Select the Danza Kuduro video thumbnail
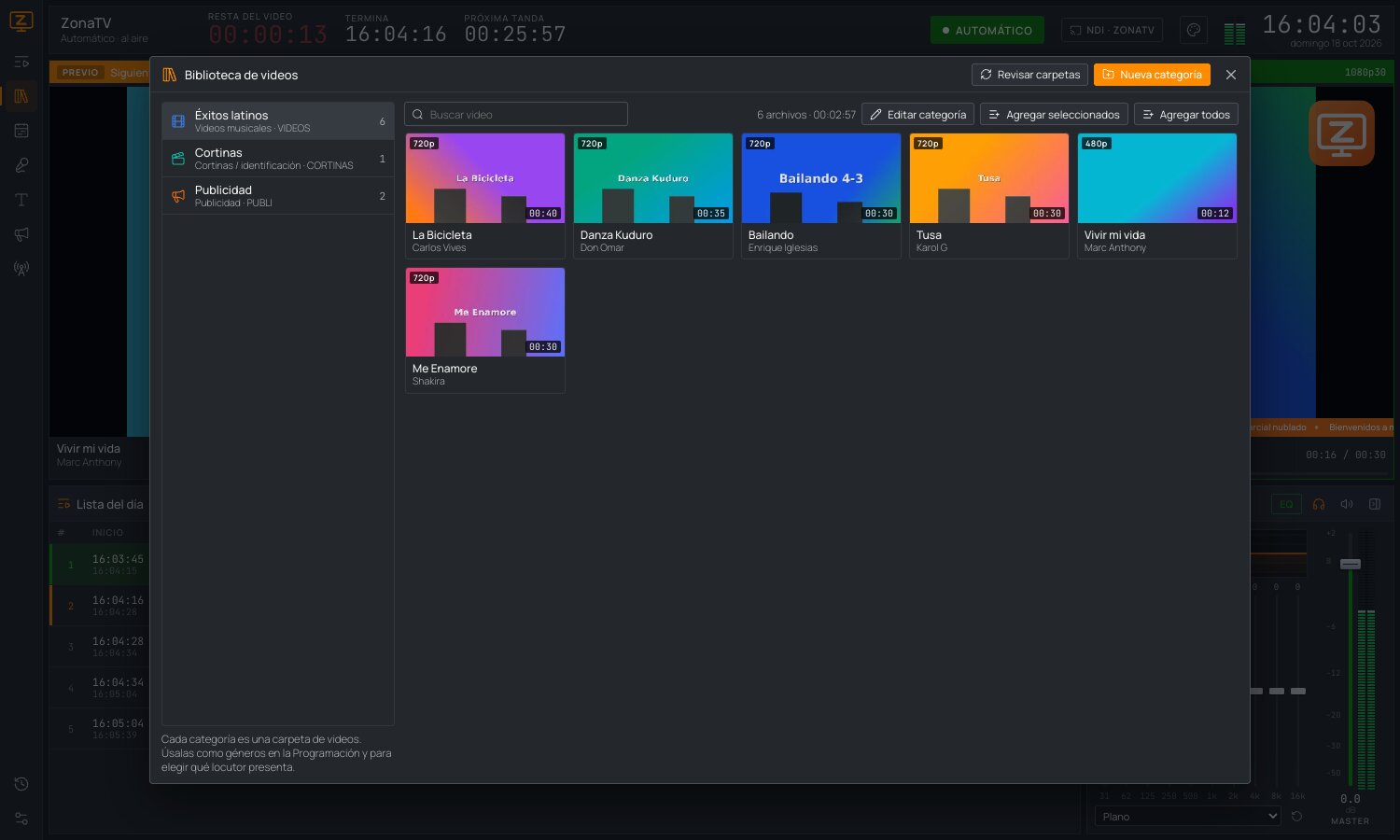The image size is (1400, 840). point(653,178)
